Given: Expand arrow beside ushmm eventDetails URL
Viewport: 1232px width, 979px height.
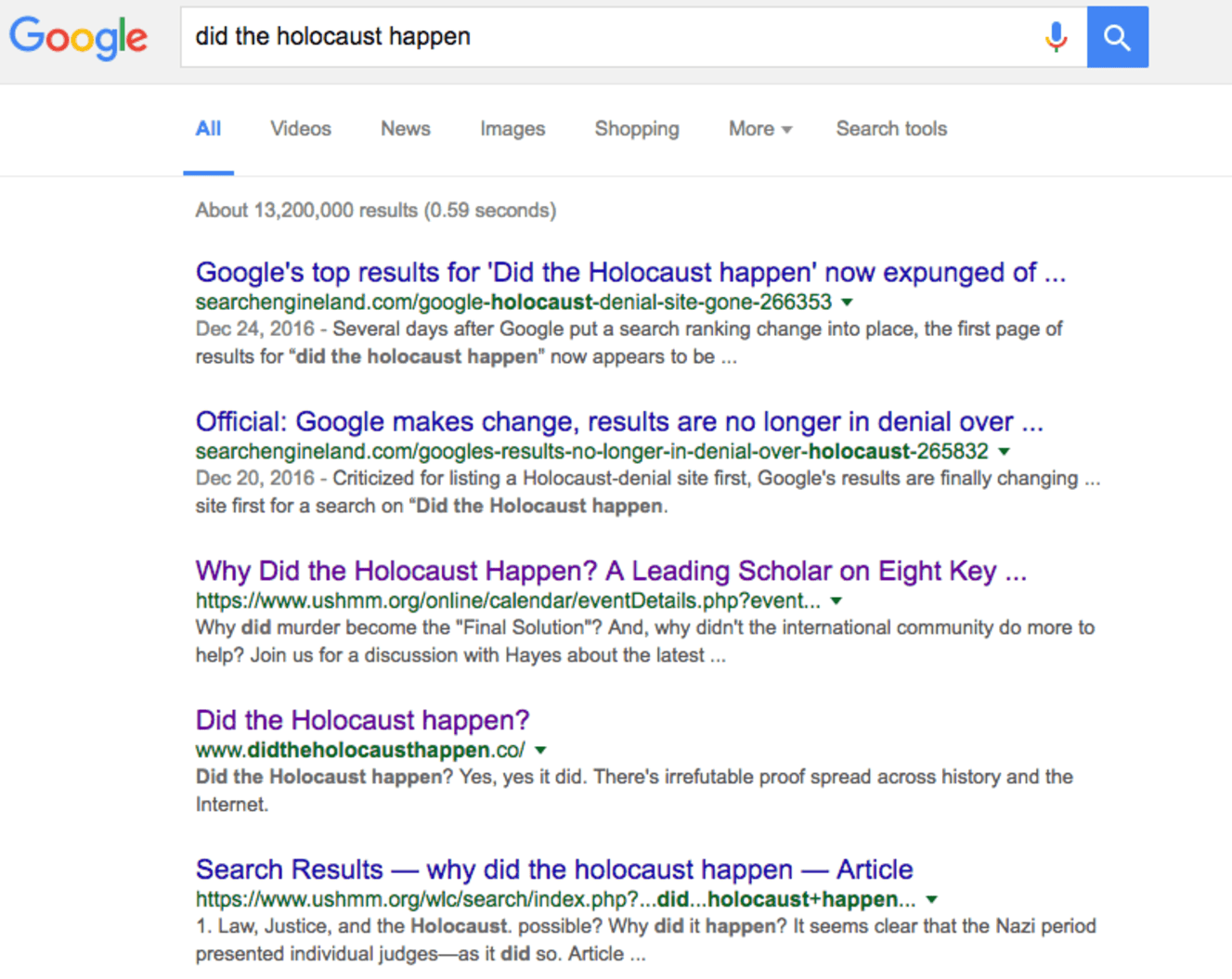Looking at the screenshot, I should 836,601.
